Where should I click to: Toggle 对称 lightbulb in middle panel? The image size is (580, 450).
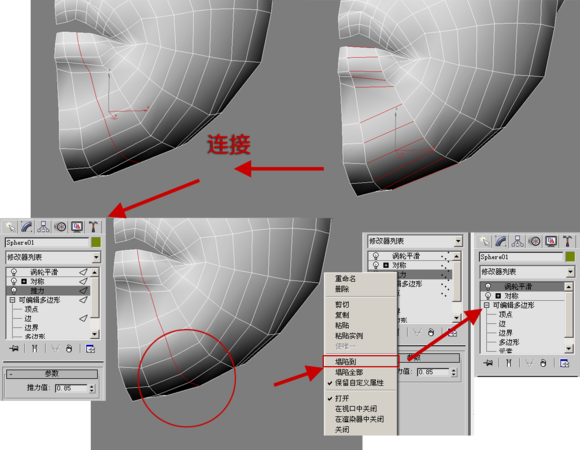pyautogui.click(x=376, y=265)
